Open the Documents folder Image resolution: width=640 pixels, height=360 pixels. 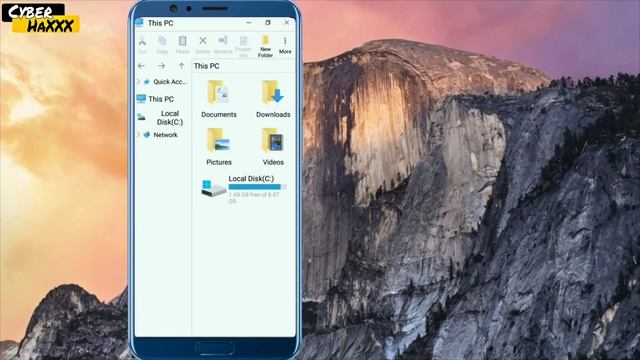pyautogui.click(x=219, y=99)
